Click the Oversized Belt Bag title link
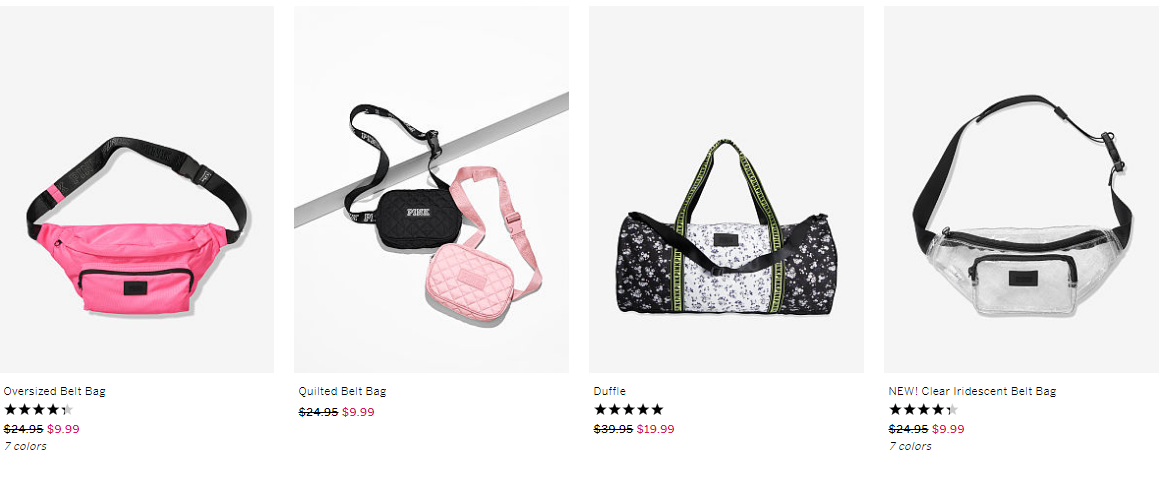1160x478 pixels. tap(55, 391)
